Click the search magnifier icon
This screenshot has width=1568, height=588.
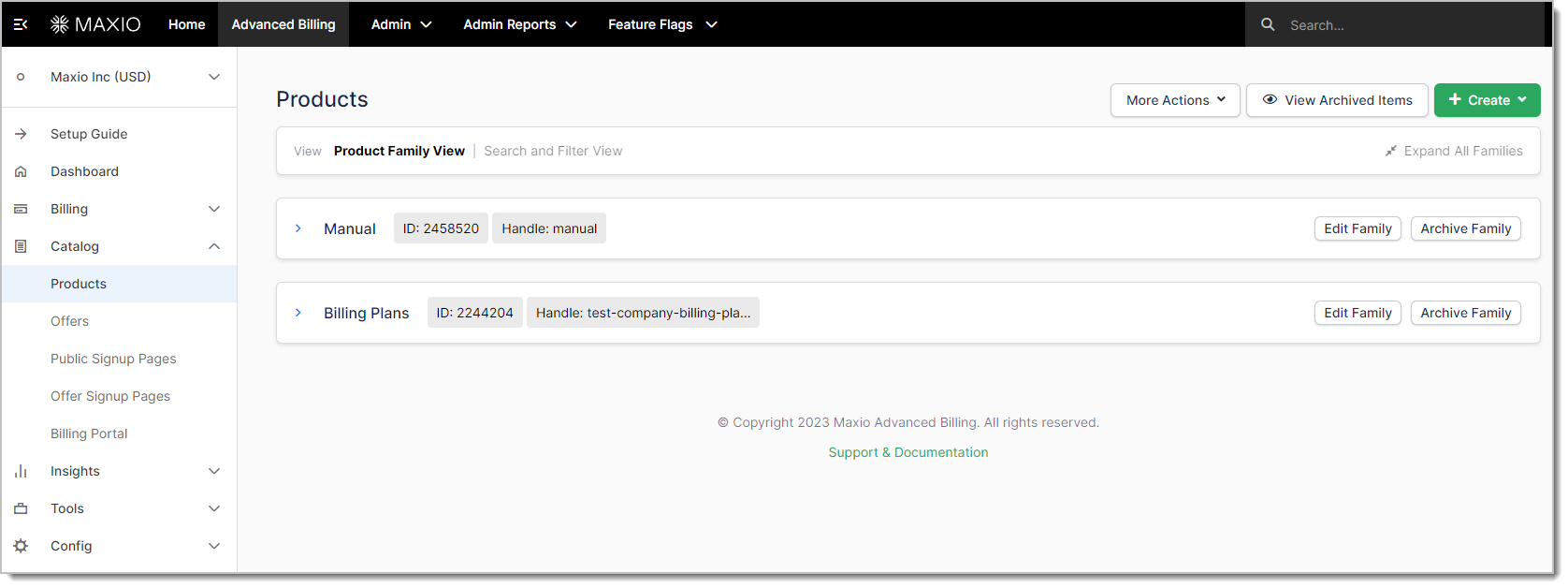click(1268, 24)
